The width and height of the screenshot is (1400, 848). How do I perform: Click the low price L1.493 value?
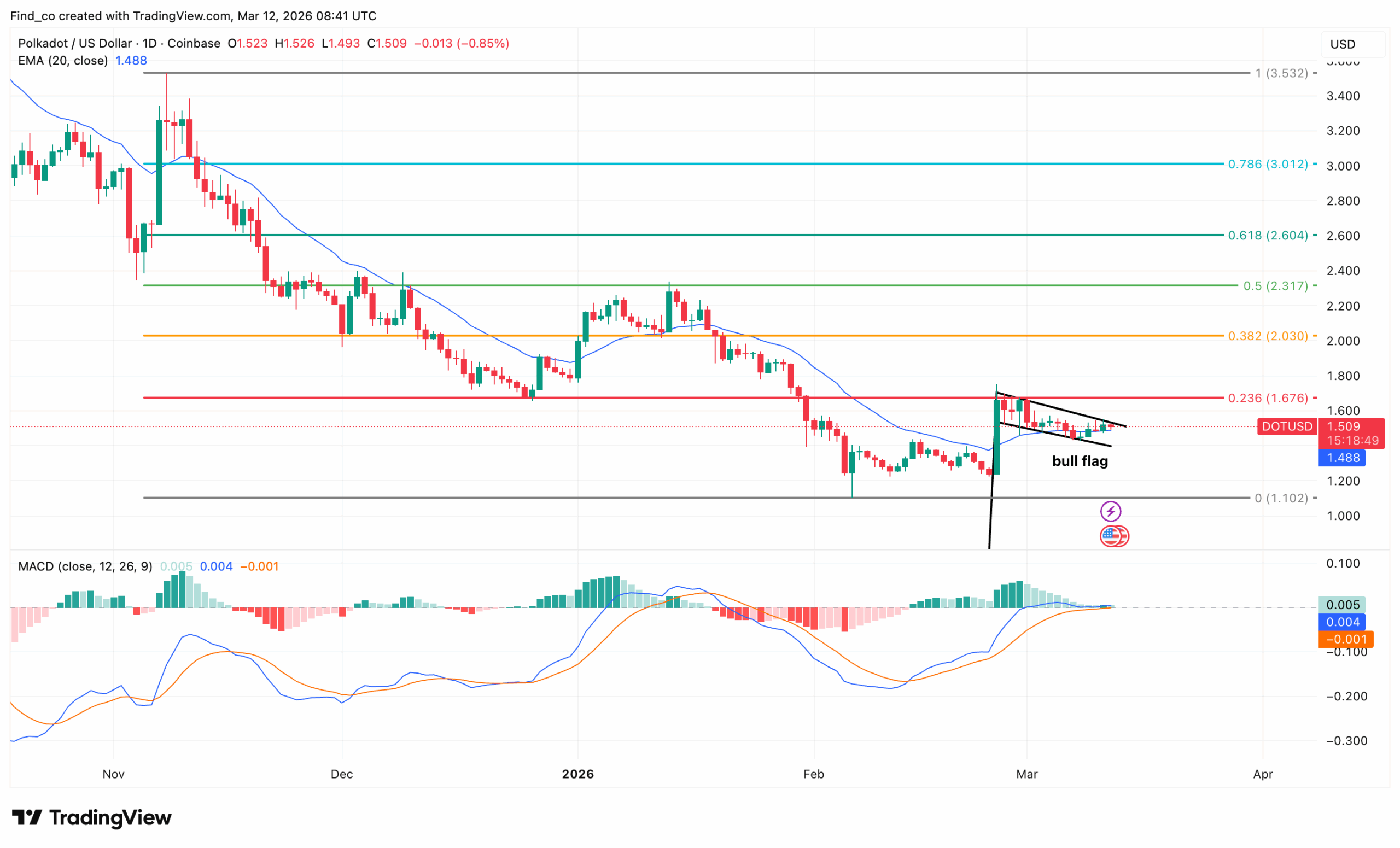pyautogui.click(x=341, y=43)
